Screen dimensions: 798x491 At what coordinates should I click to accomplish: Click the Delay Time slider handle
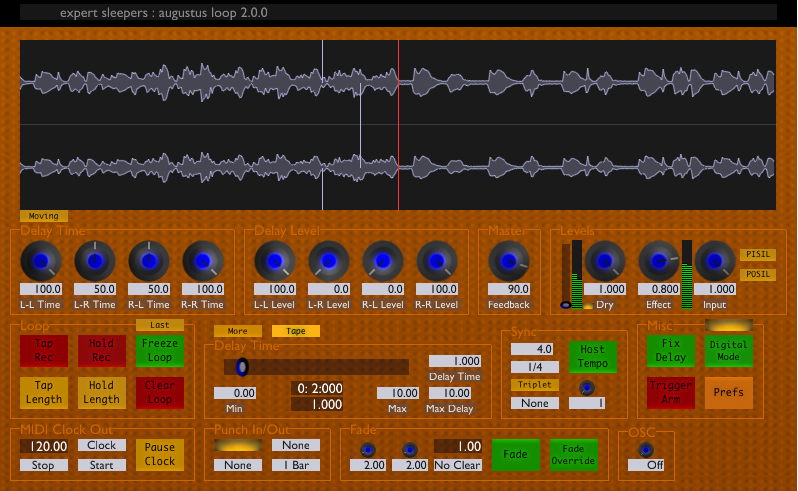(242, 367)
